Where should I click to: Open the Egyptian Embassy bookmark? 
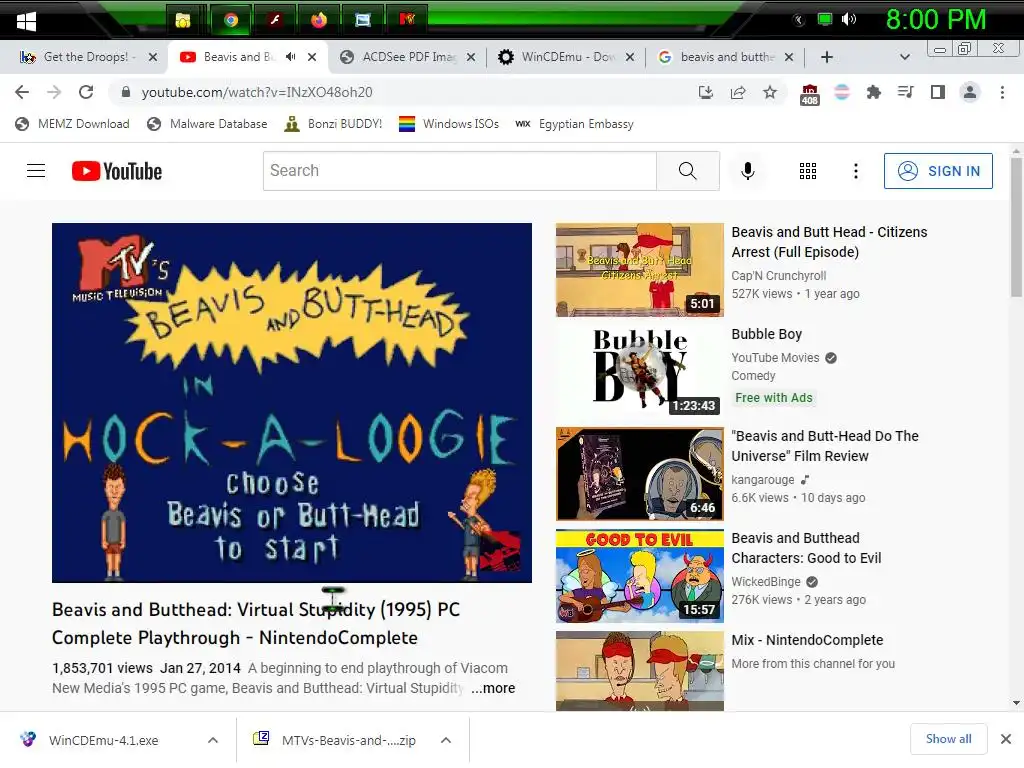point(575,124)
